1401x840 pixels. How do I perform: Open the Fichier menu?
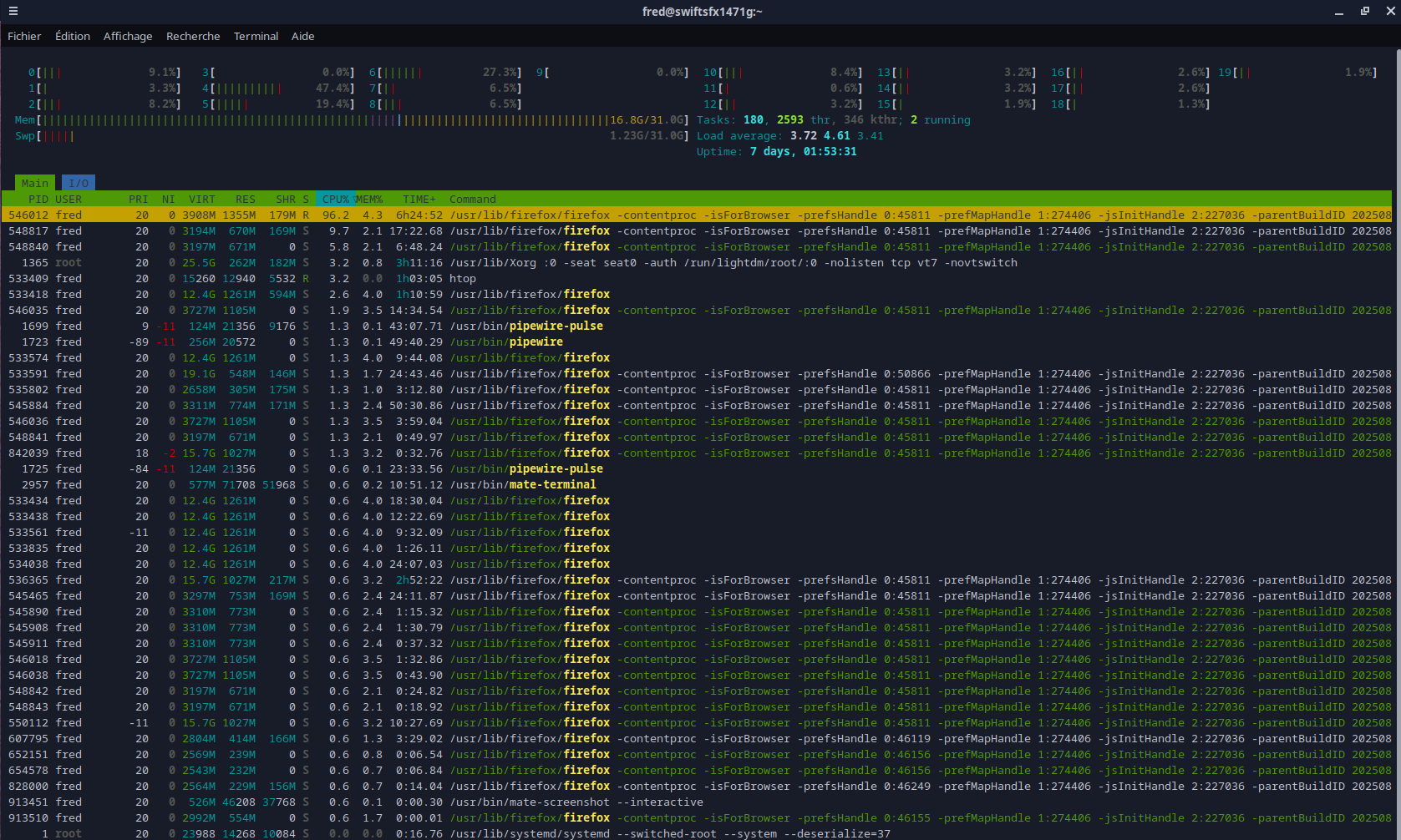coord(24,36)
